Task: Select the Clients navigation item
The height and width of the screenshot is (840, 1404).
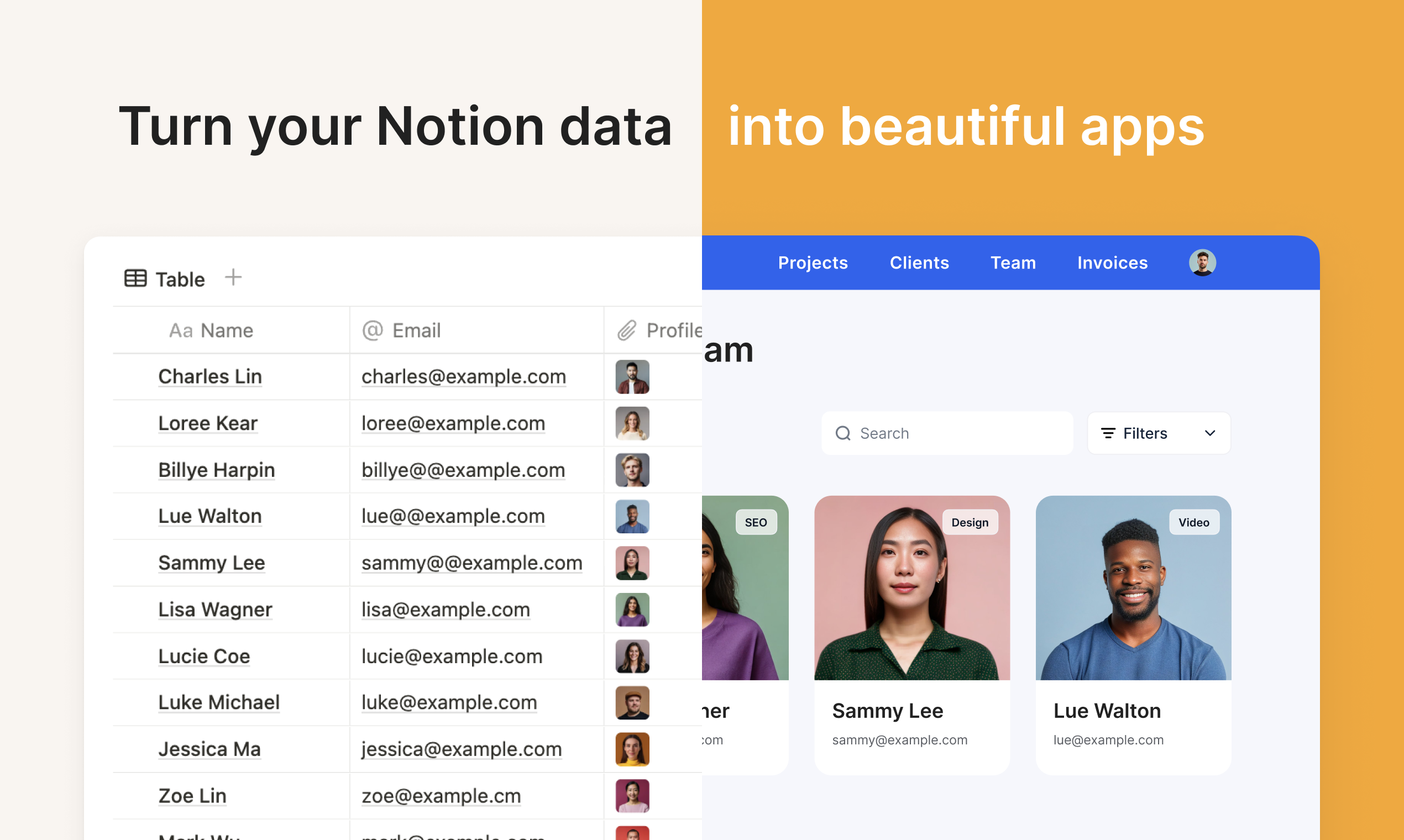Action: 919,262
